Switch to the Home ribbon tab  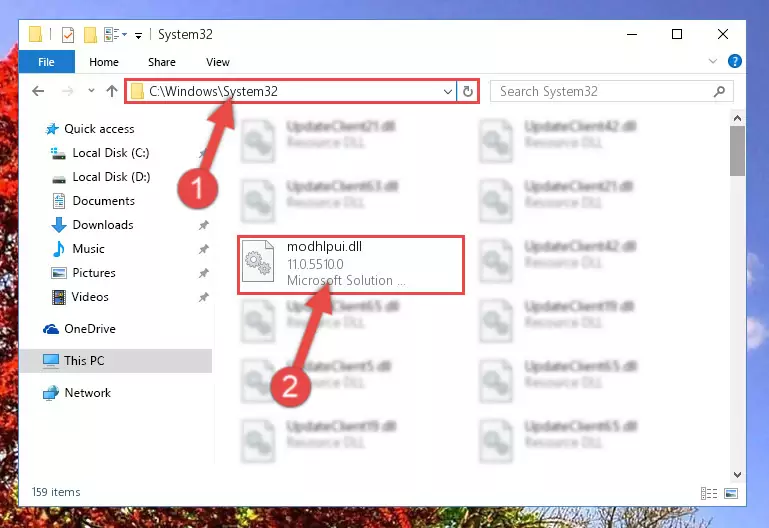(103, 62)
